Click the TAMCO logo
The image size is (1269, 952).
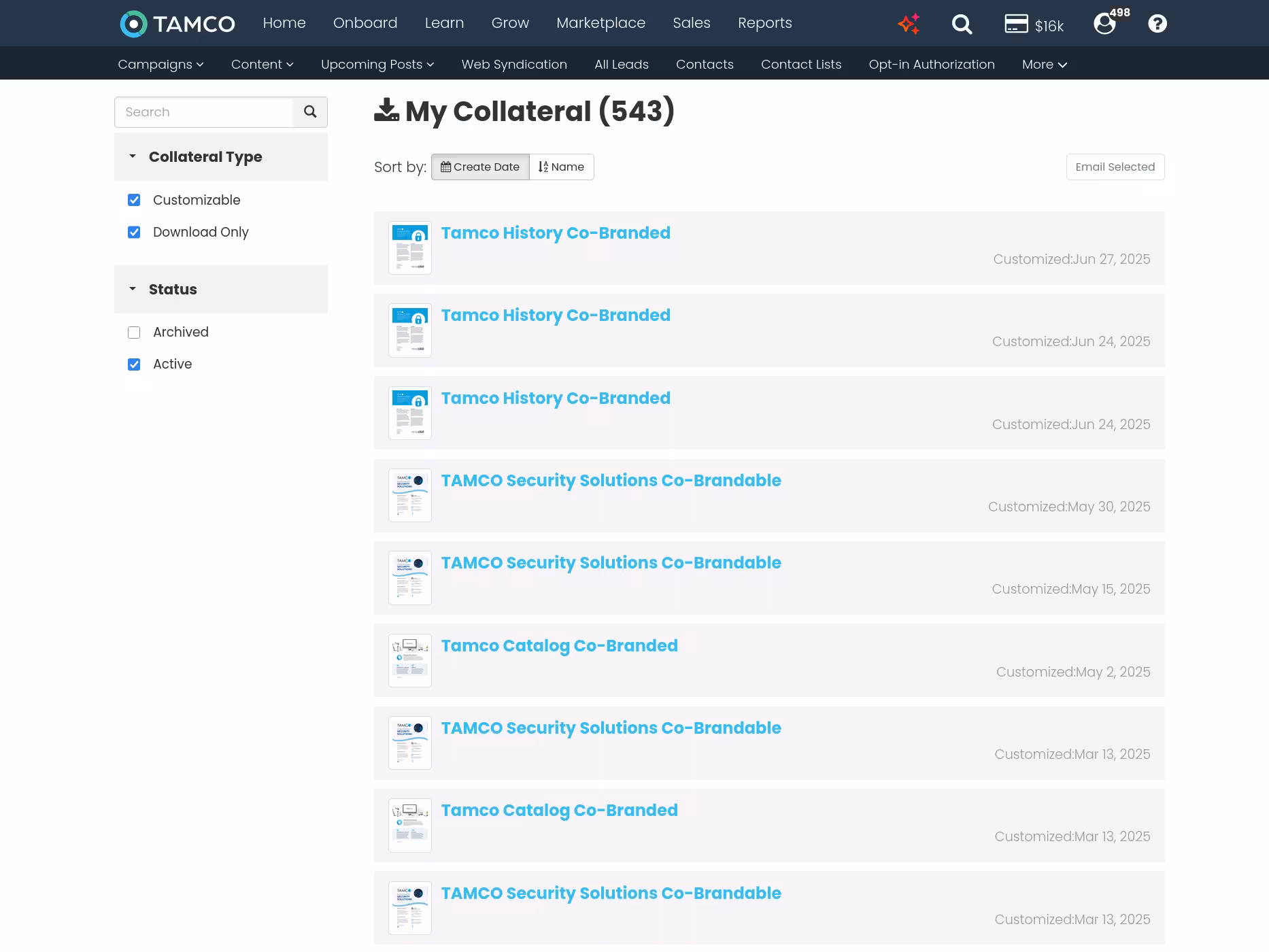coord(177,24)
